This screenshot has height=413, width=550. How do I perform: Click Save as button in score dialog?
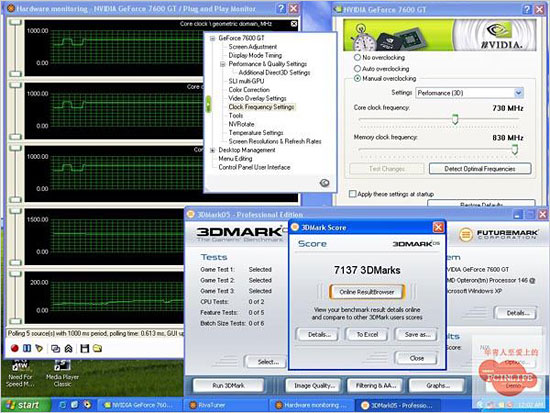[417, 334]
